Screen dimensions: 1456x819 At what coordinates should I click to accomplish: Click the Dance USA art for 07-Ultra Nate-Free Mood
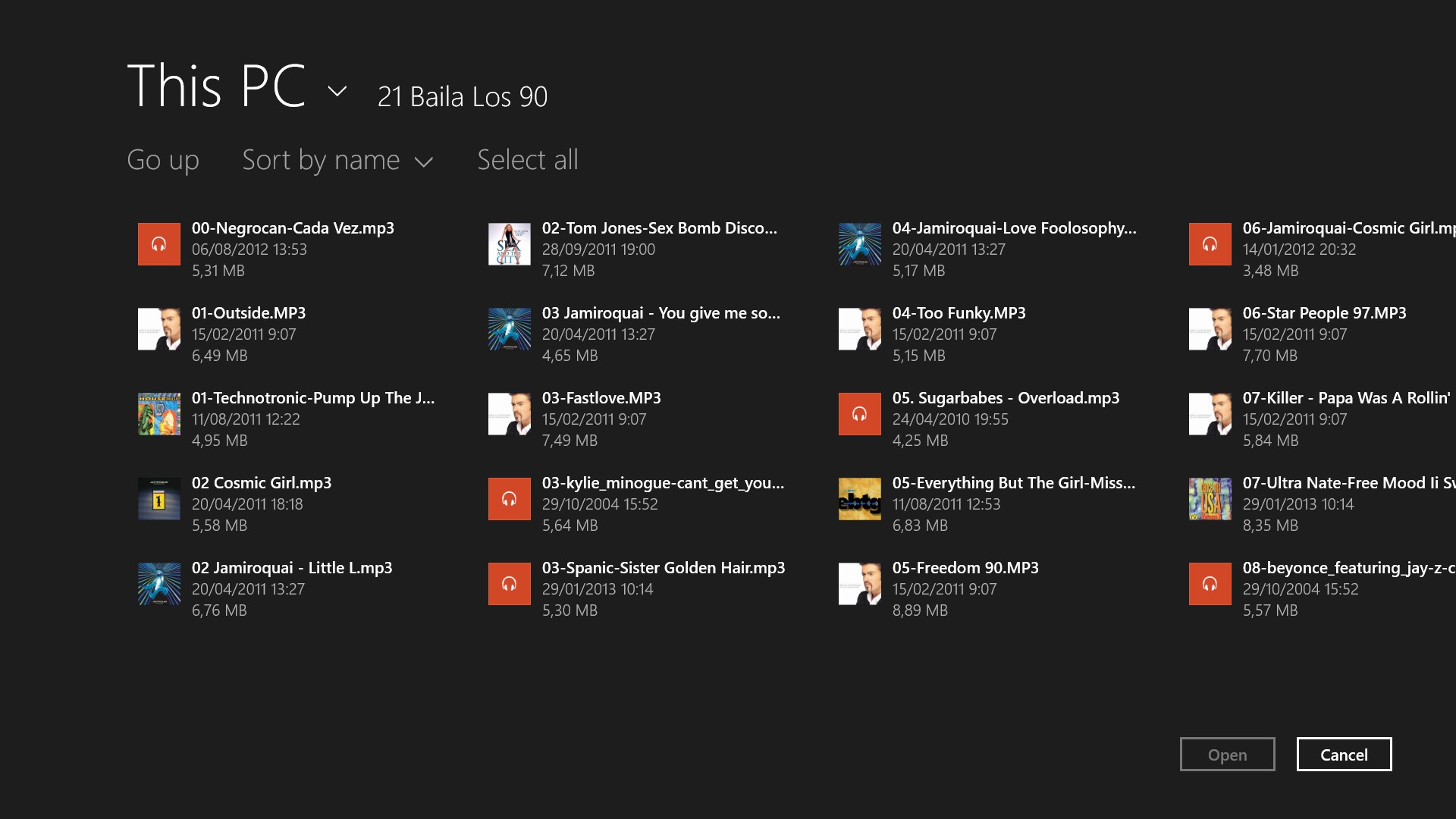point(1210,499)
